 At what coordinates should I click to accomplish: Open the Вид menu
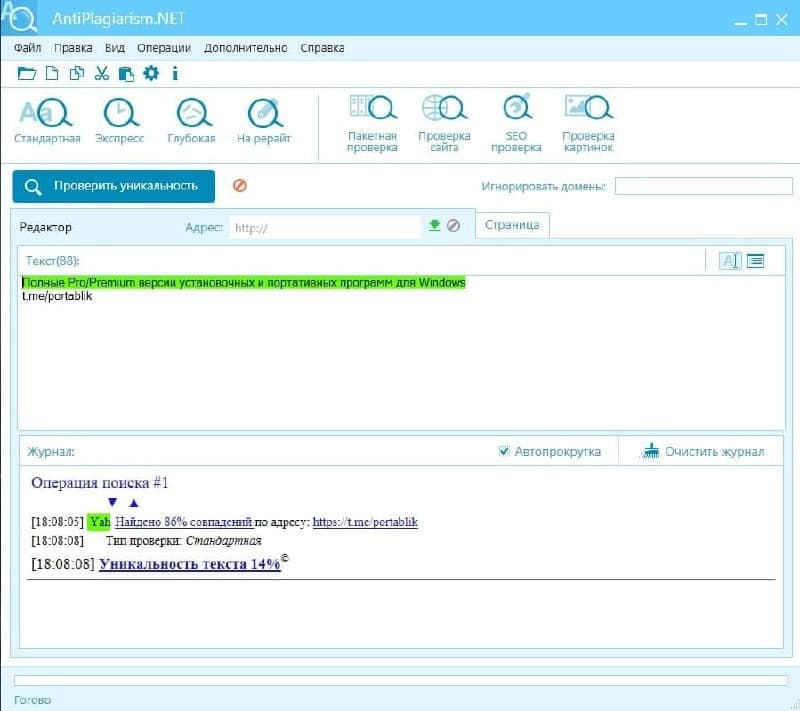point(115,48)
